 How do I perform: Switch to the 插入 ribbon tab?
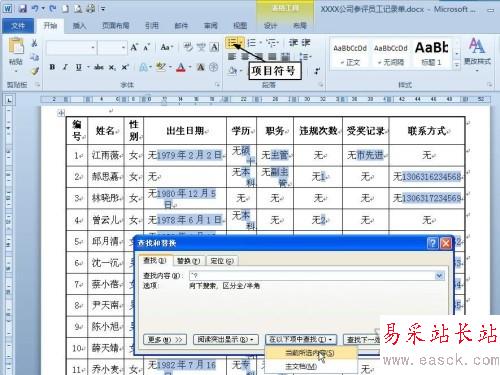pos(79,26)
